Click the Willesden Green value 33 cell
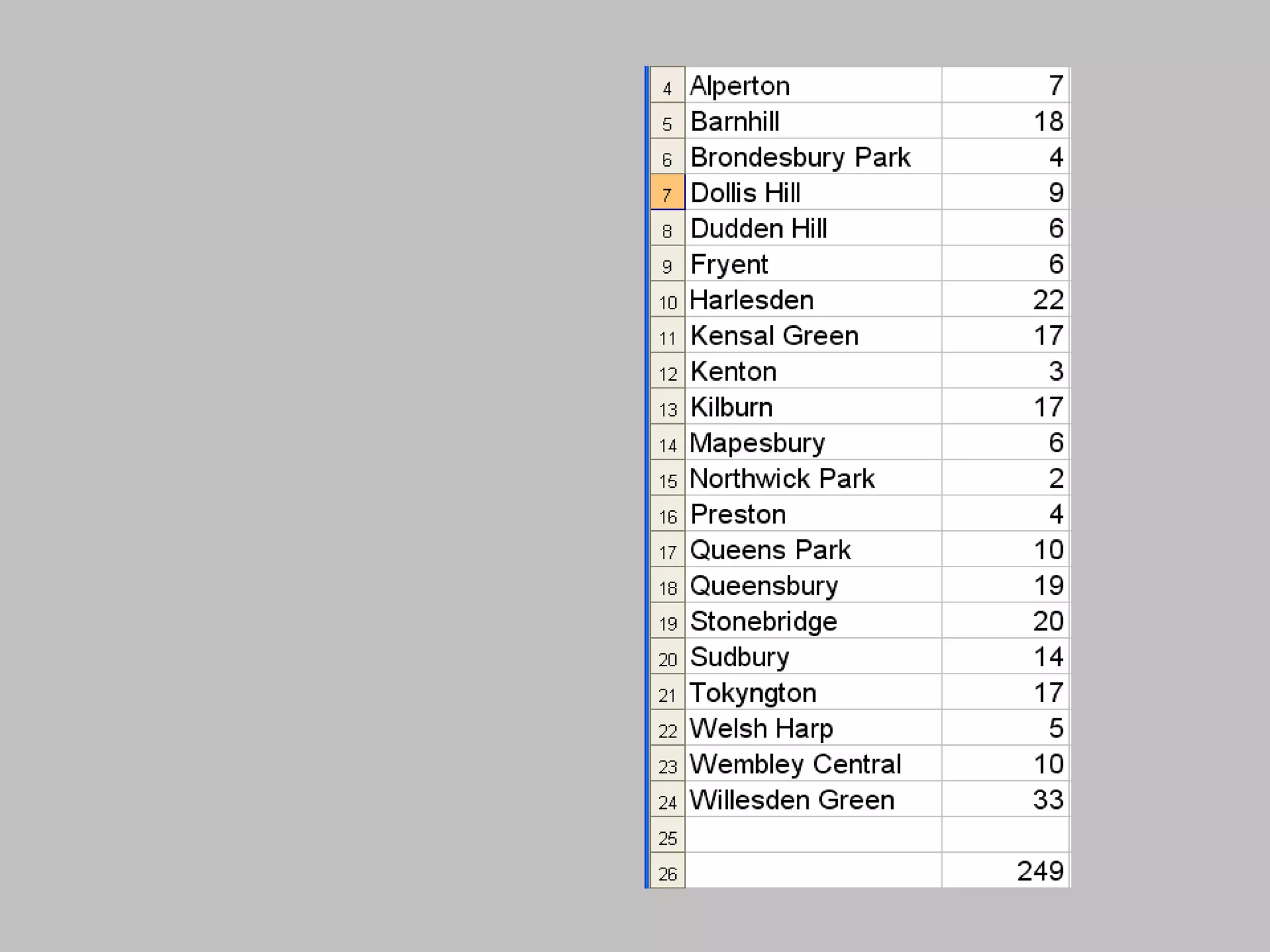The image size is (1270, 952). [1005, 800]
